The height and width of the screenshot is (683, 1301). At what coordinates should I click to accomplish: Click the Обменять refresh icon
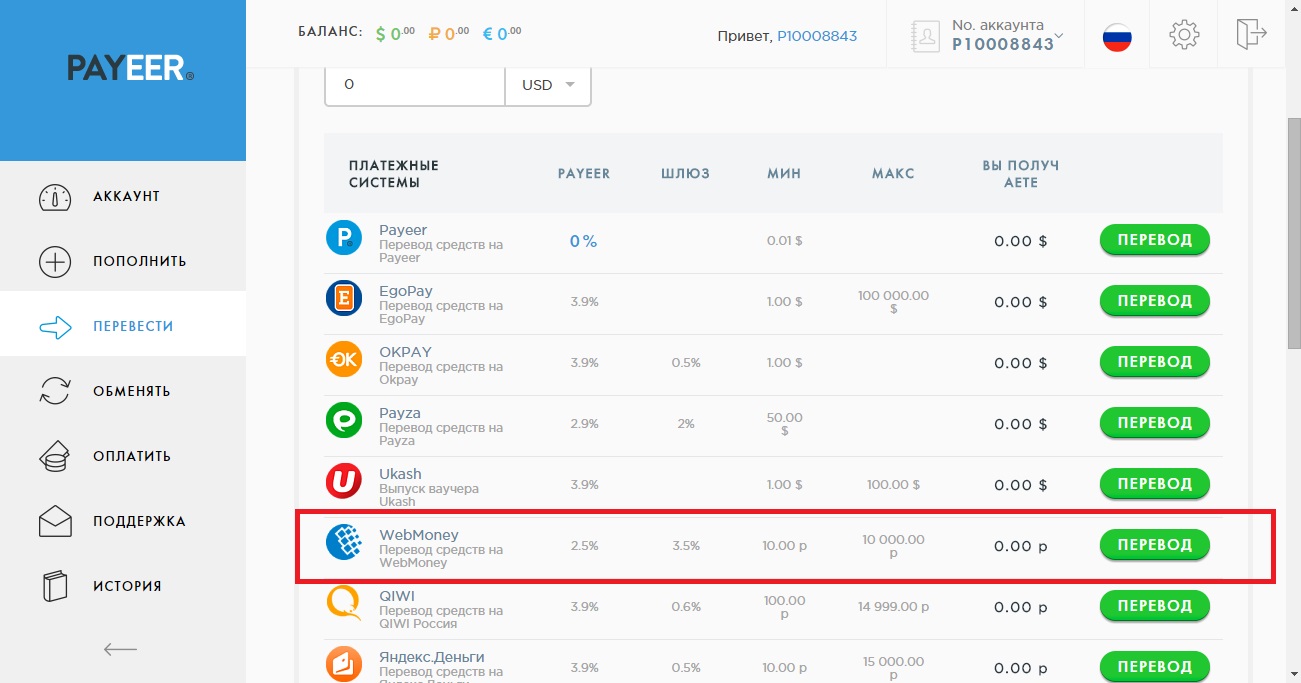55,391
